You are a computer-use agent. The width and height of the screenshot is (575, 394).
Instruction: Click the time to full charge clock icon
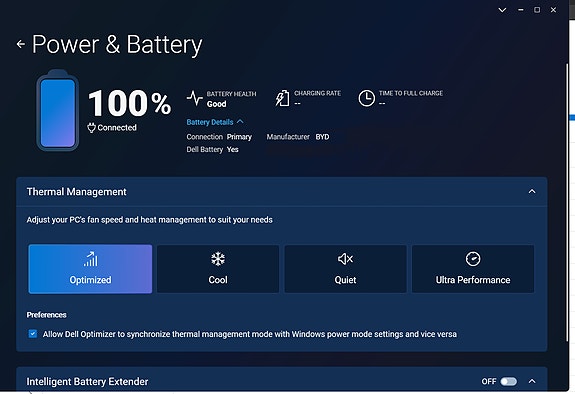tap(366, 98)
